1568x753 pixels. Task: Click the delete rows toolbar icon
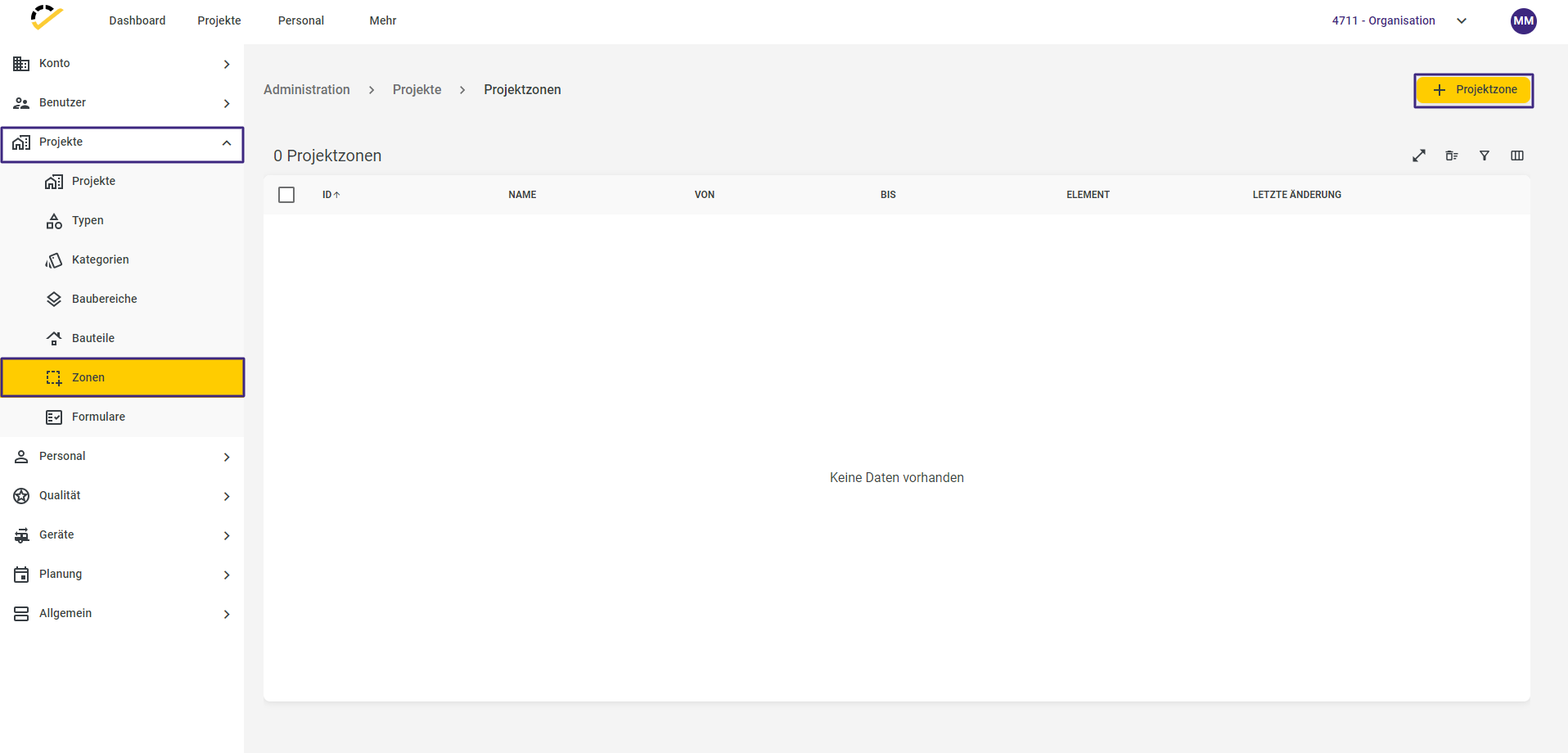[1452, 156]
